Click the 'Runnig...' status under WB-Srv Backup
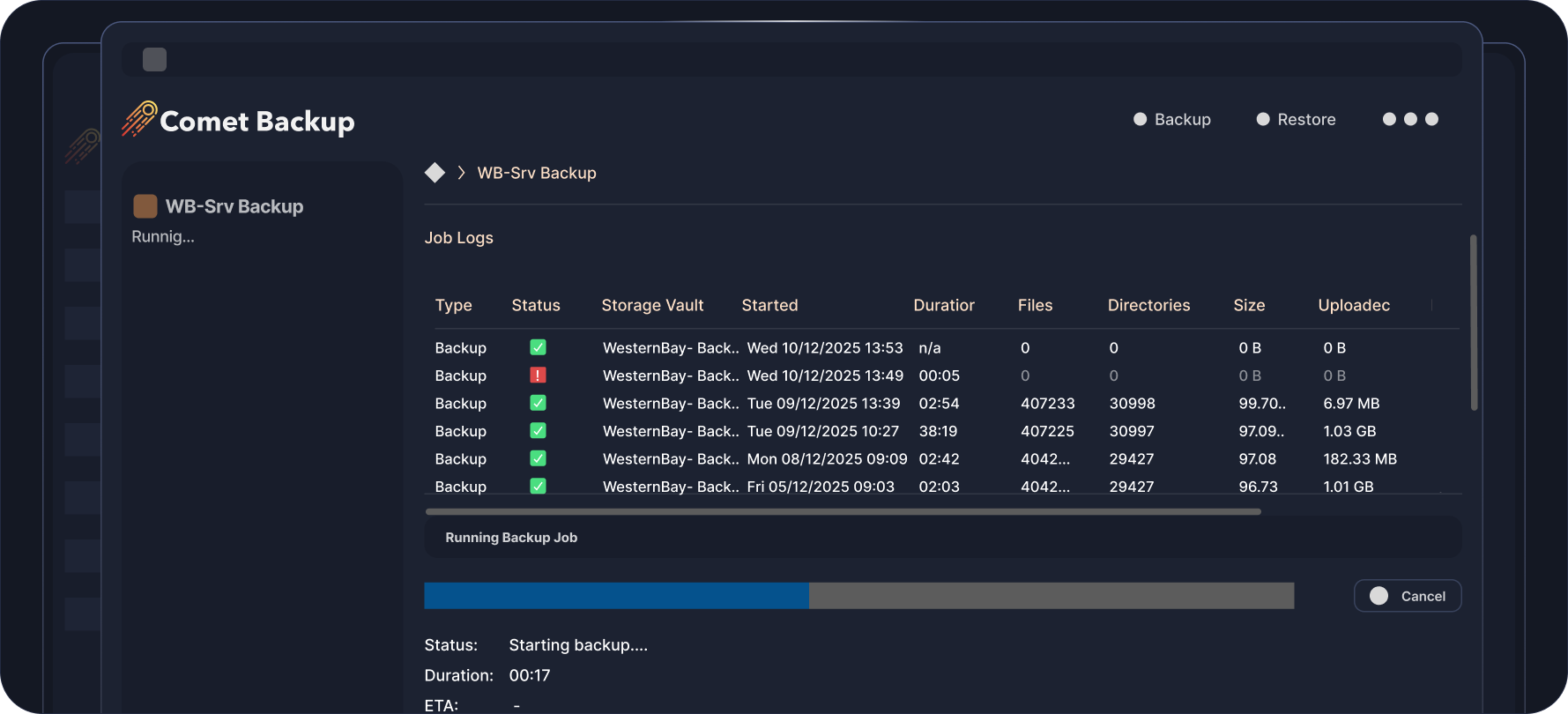 click(163, 236)
